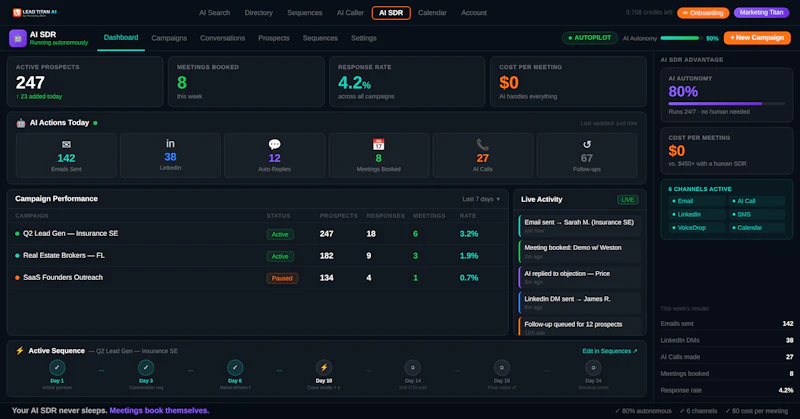Click the Active status of Real Estate Brokers
Image resolution: width=800 pixels, height=419 pixels.
pyautogui.click(x=280, y=256)
